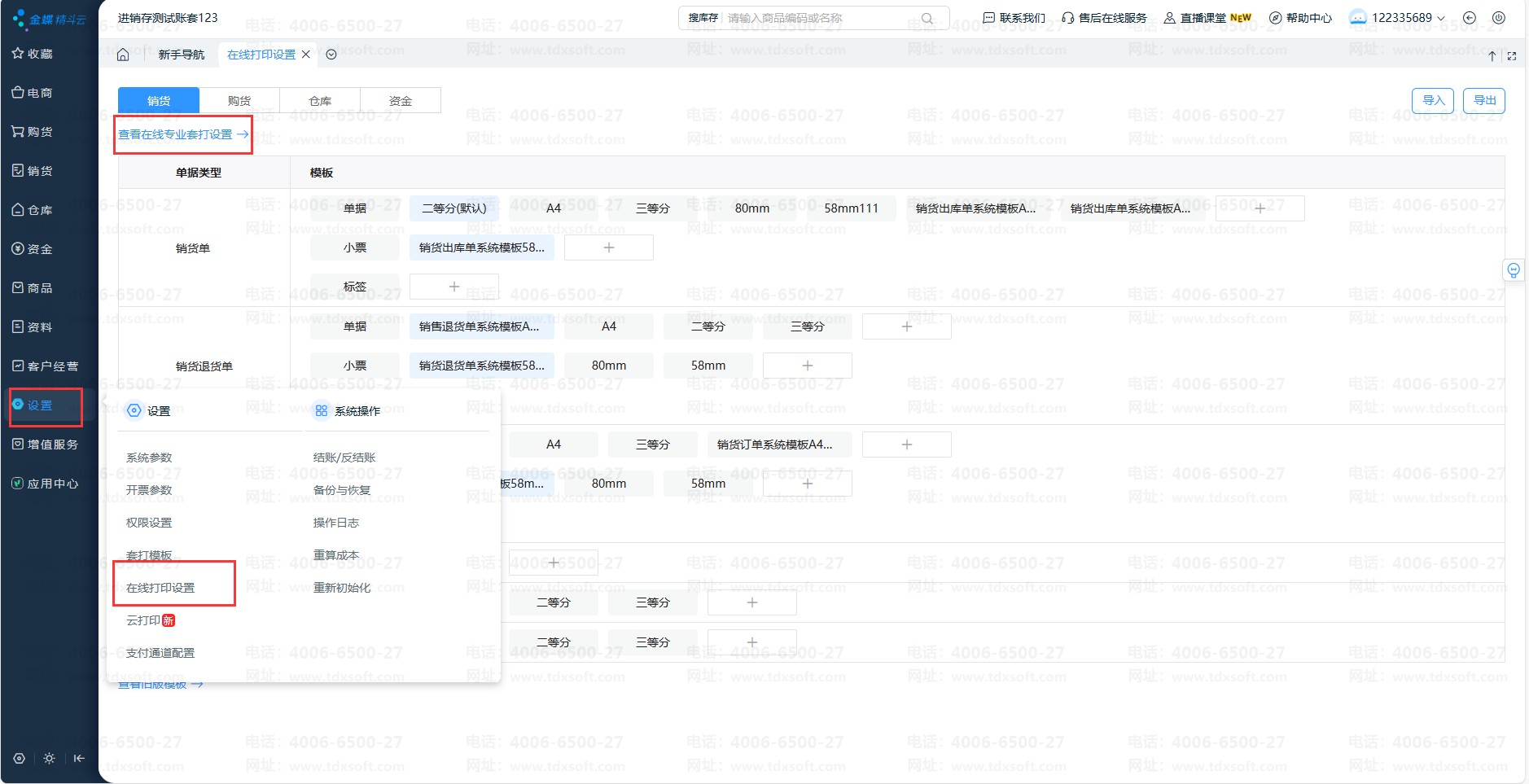Type in the product search input field
1529x784 pixels.
(821, 18)
